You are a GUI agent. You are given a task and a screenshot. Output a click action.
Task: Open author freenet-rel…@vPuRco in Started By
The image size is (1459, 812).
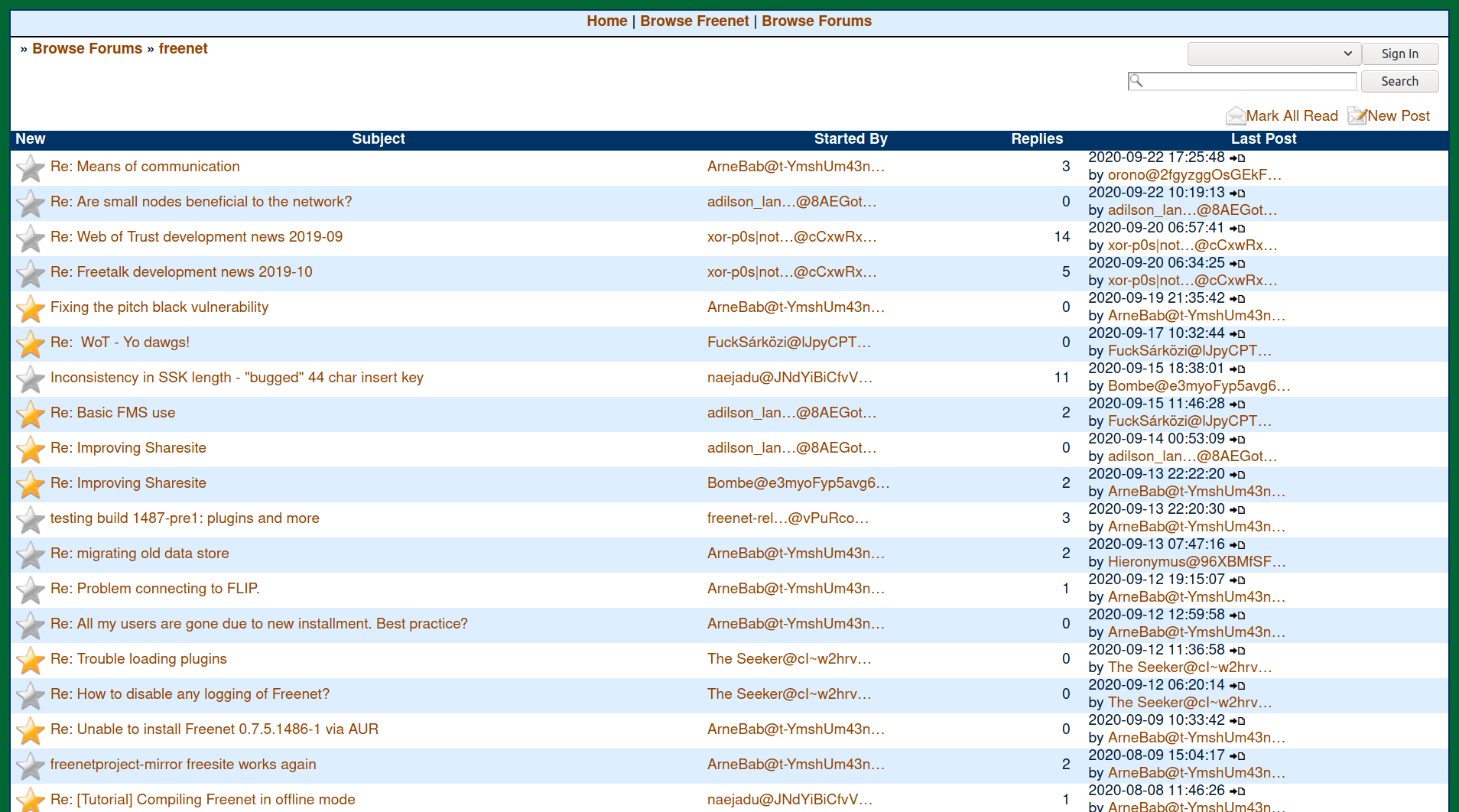[x=788, y=518]
